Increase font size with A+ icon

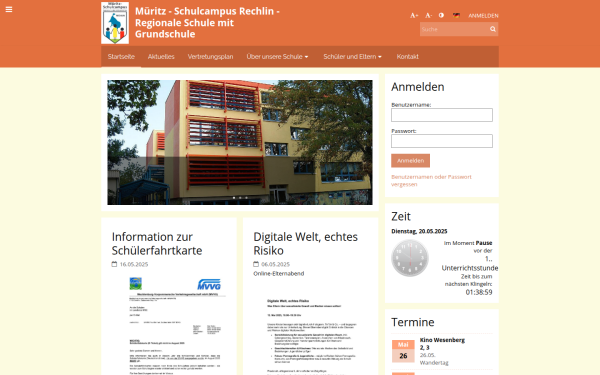[414, 15]
